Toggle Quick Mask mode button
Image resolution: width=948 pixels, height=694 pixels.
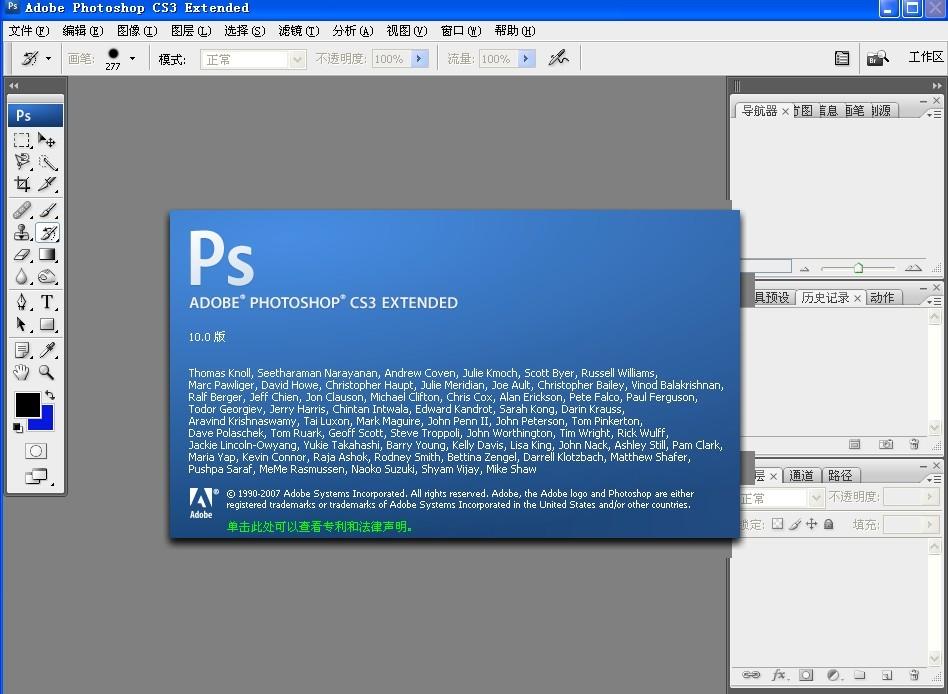[x=36, y=451]
